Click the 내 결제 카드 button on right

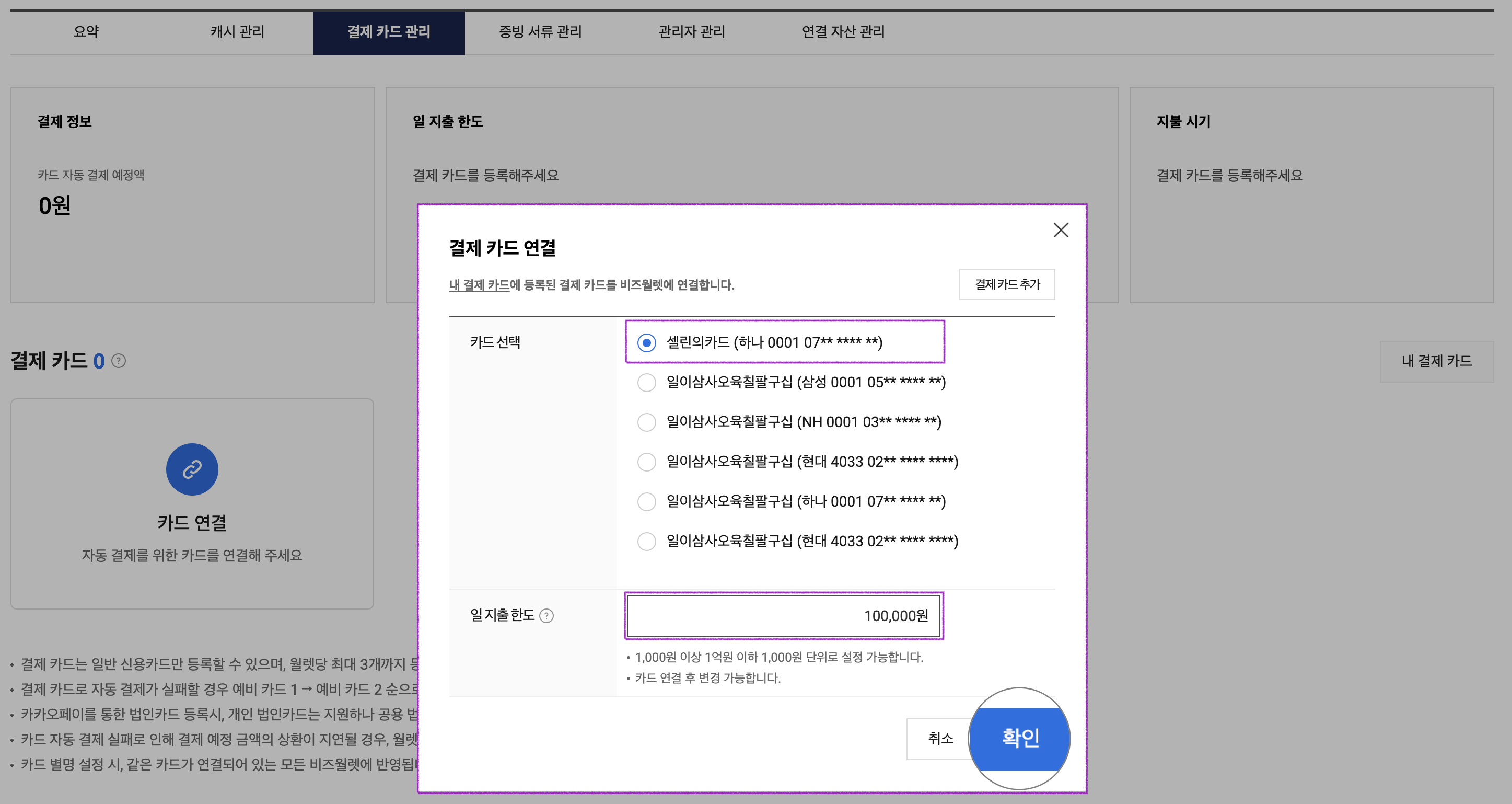coord(1436,361)
